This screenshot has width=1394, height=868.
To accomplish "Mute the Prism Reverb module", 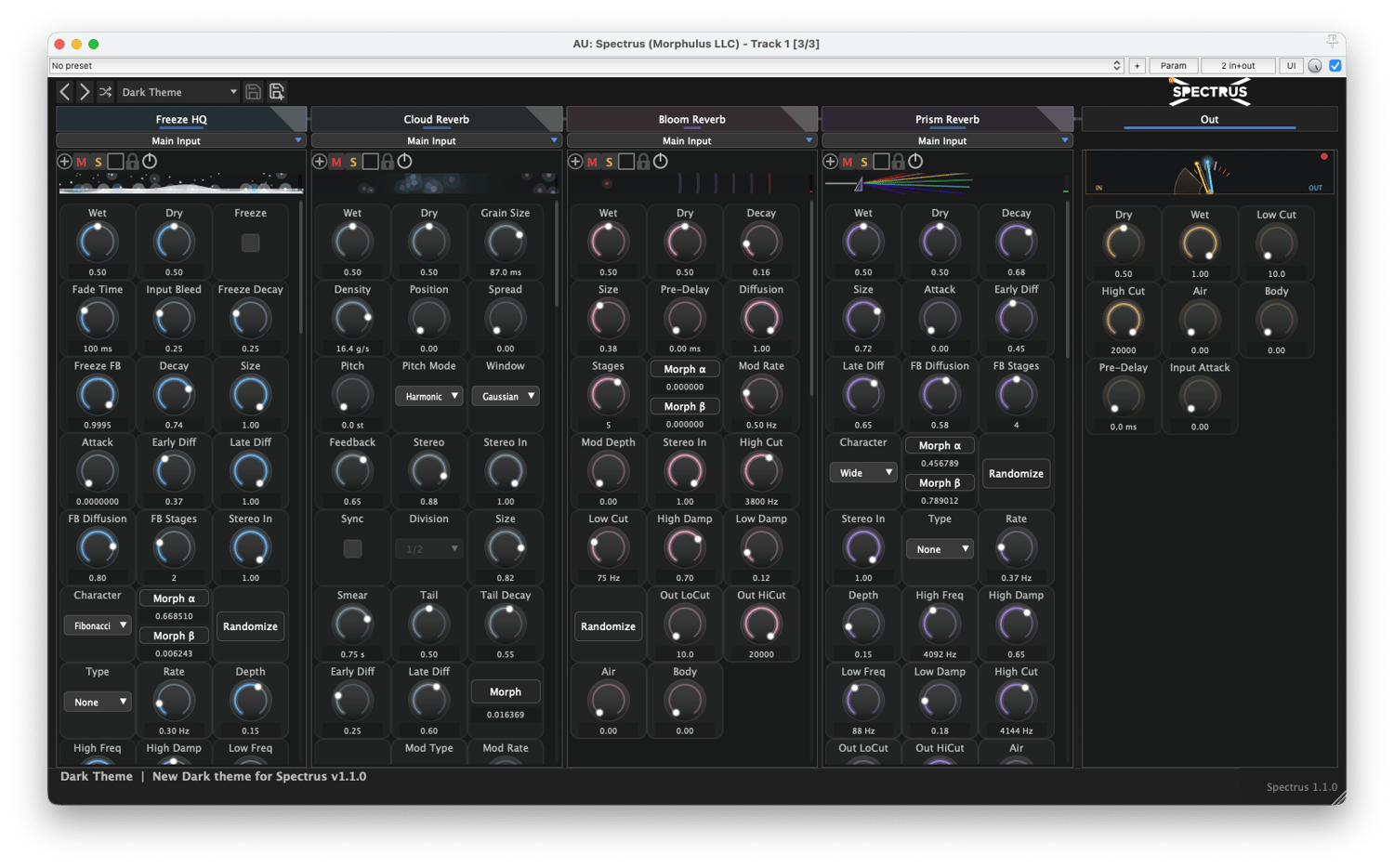I will (x=848, y=162).
